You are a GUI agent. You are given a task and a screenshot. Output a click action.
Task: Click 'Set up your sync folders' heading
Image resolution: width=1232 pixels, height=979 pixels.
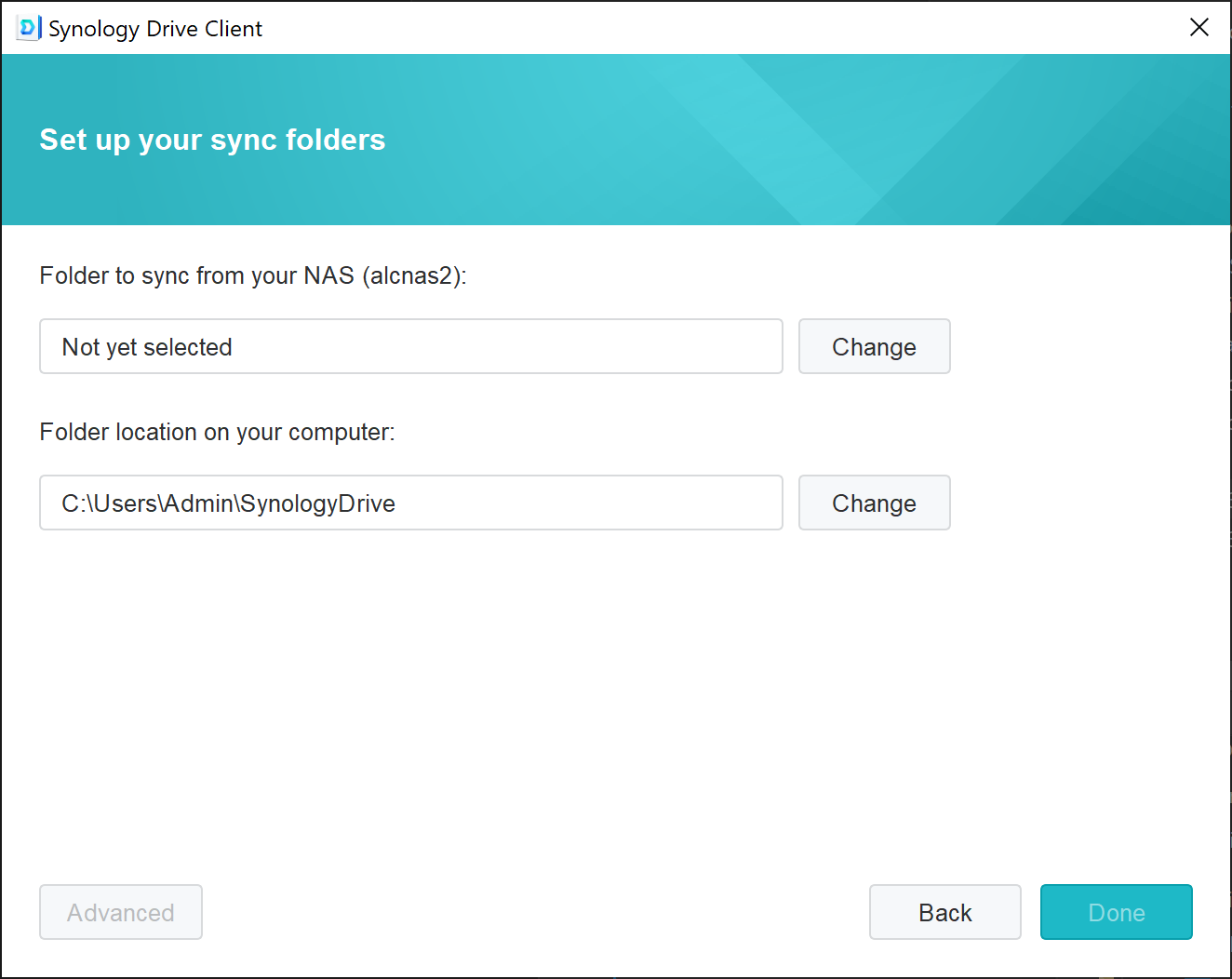(x=212, y=140)
